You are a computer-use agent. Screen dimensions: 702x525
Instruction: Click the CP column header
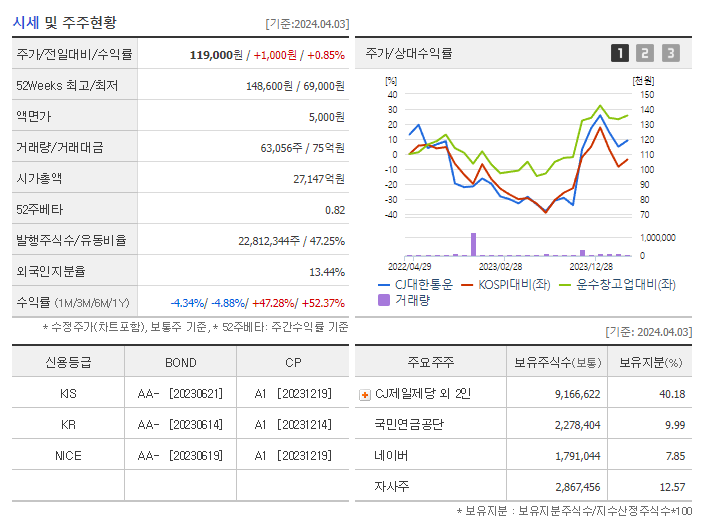293,363
